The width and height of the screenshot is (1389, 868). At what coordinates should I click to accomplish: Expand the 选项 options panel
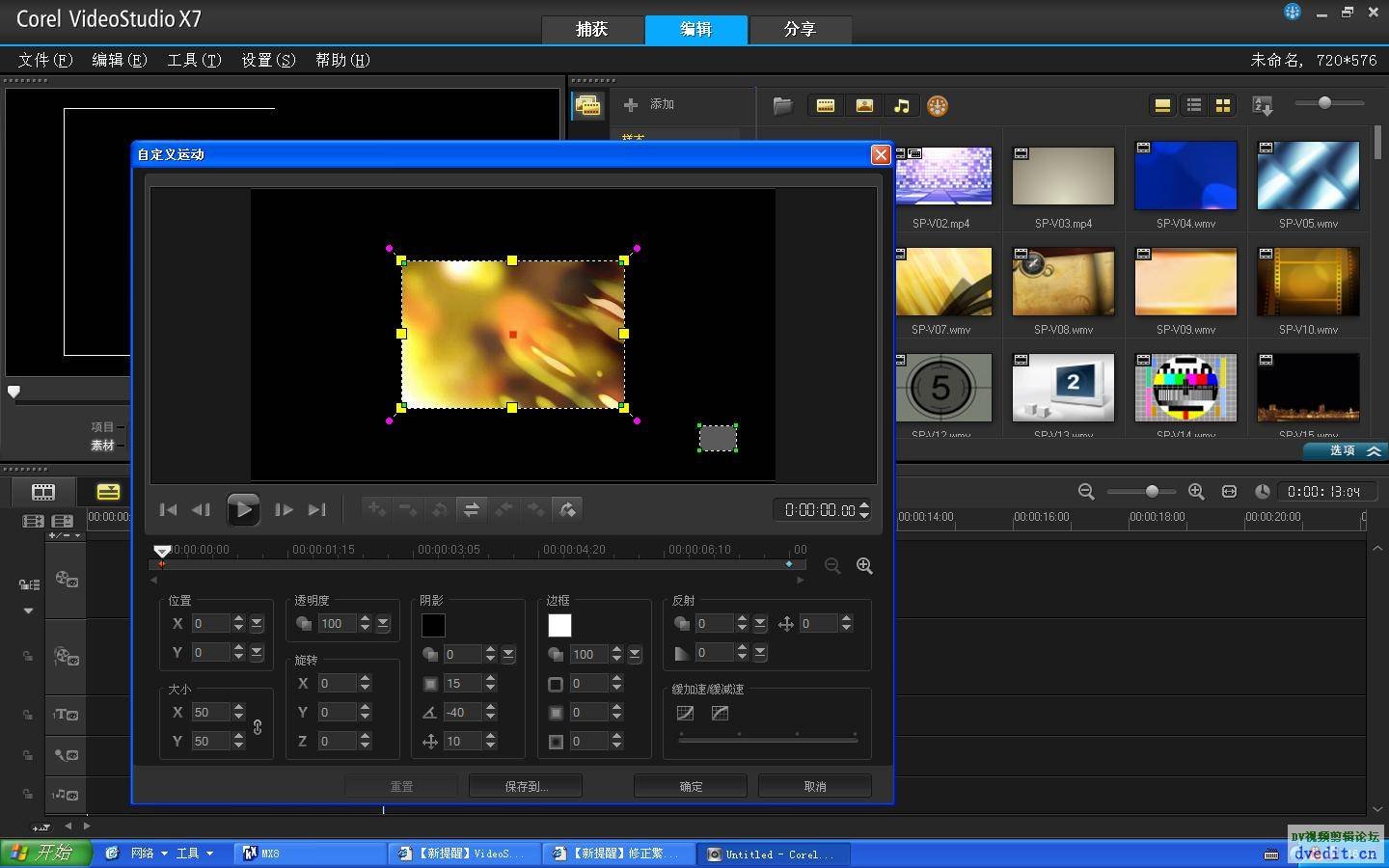pos(1347,450)
